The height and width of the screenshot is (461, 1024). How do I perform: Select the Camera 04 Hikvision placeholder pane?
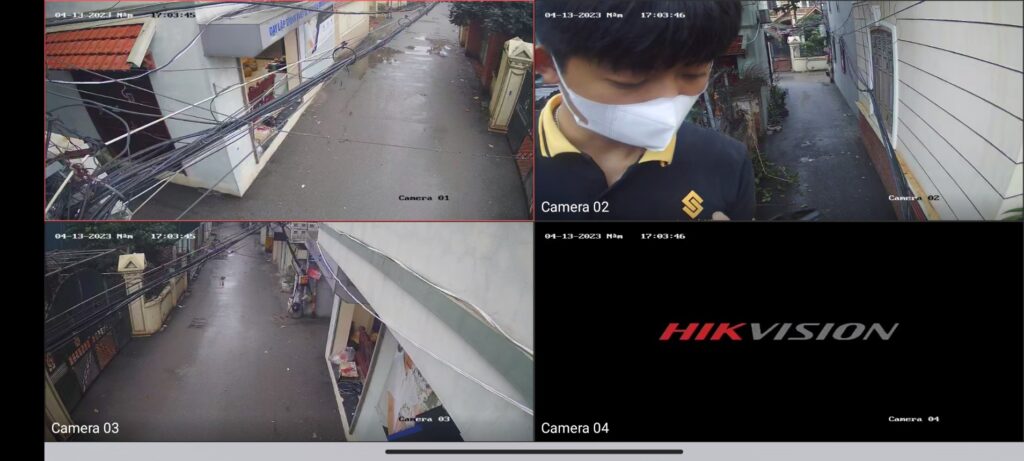pyautogui.click(x=779, y=332)
